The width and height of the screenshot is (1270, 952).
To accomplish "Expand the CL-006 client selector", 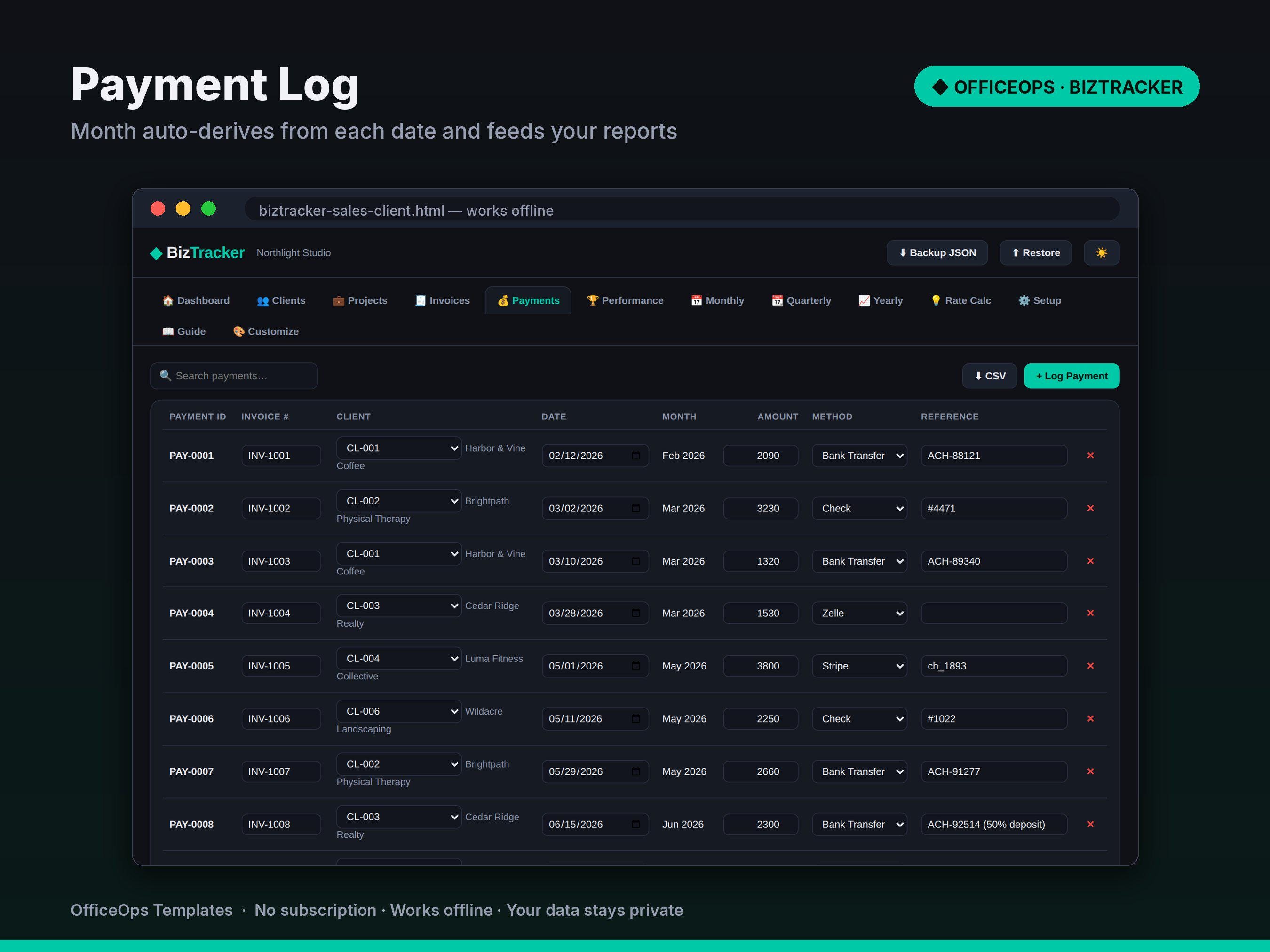I will pos(399,712).
